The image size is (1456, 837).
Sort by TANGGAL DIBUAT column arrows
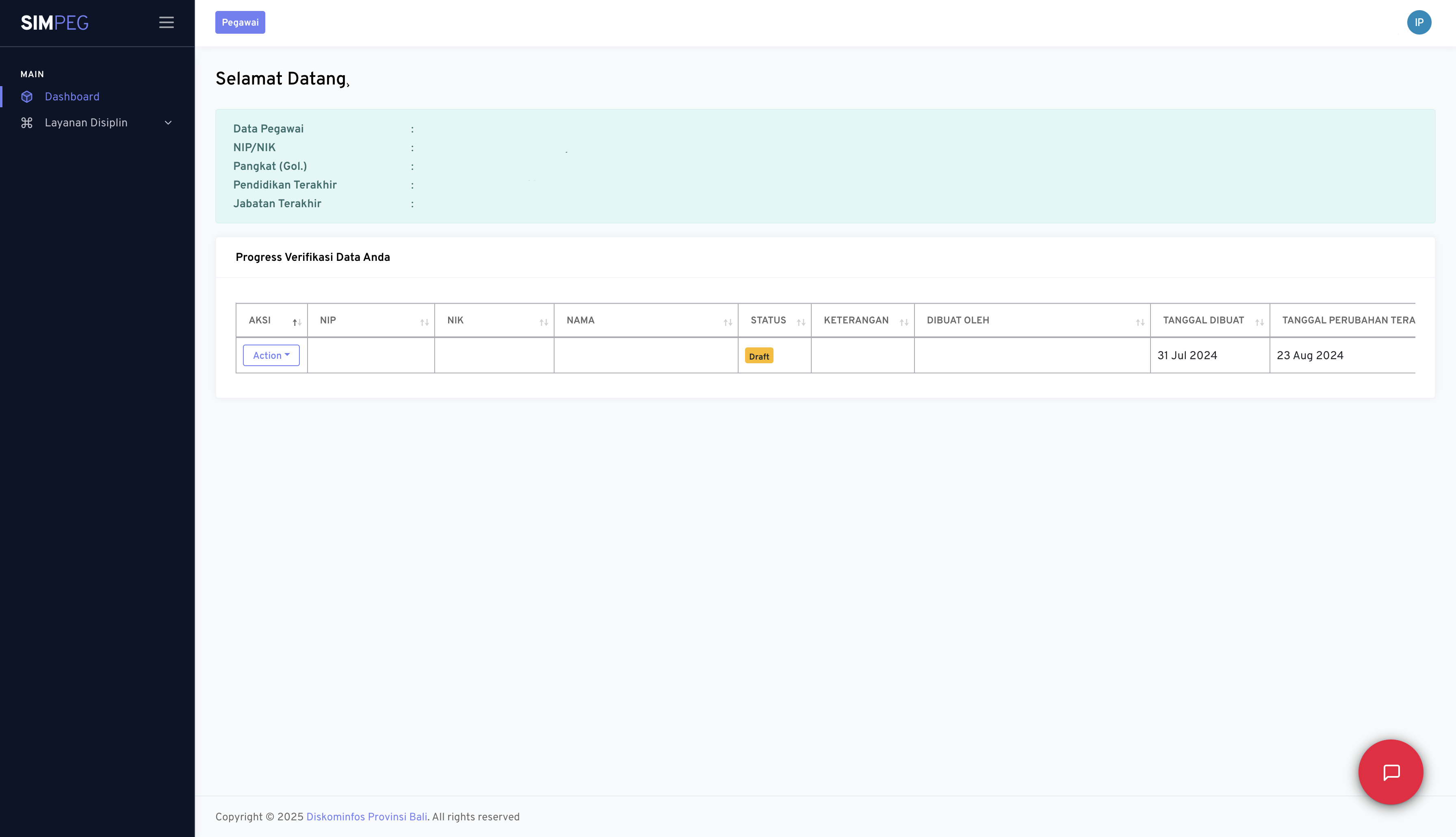click(x=1259, y=322)
